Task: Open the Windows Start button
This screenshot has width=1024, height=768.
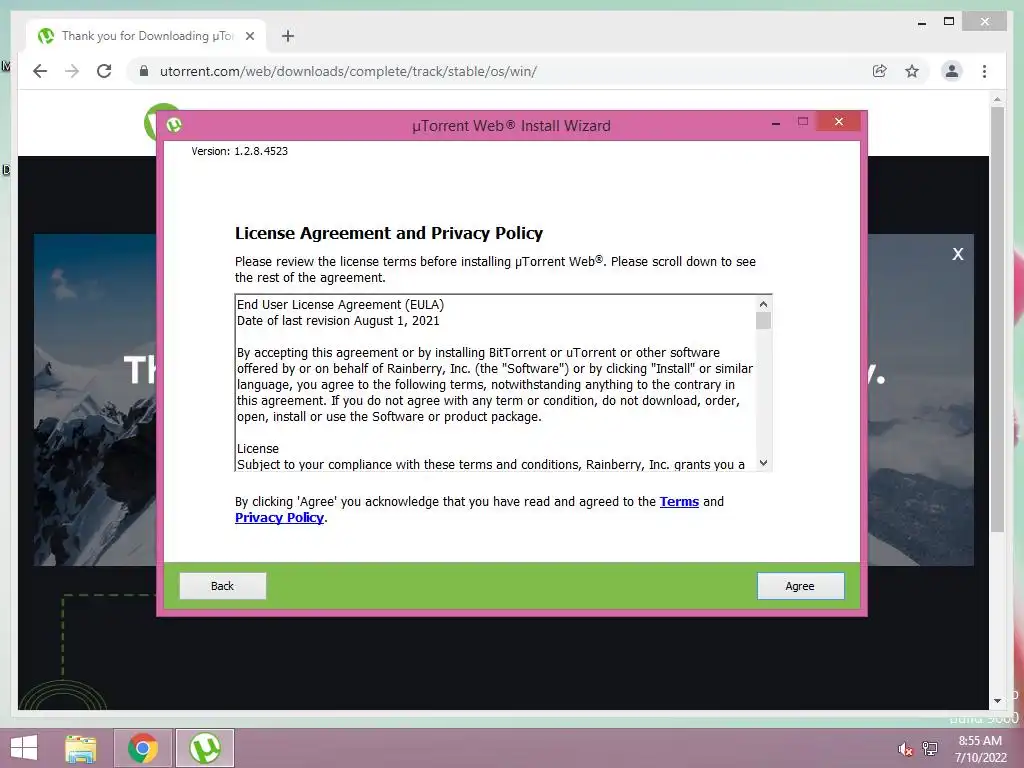Action: pyautogui.click(x=24, y=748)
